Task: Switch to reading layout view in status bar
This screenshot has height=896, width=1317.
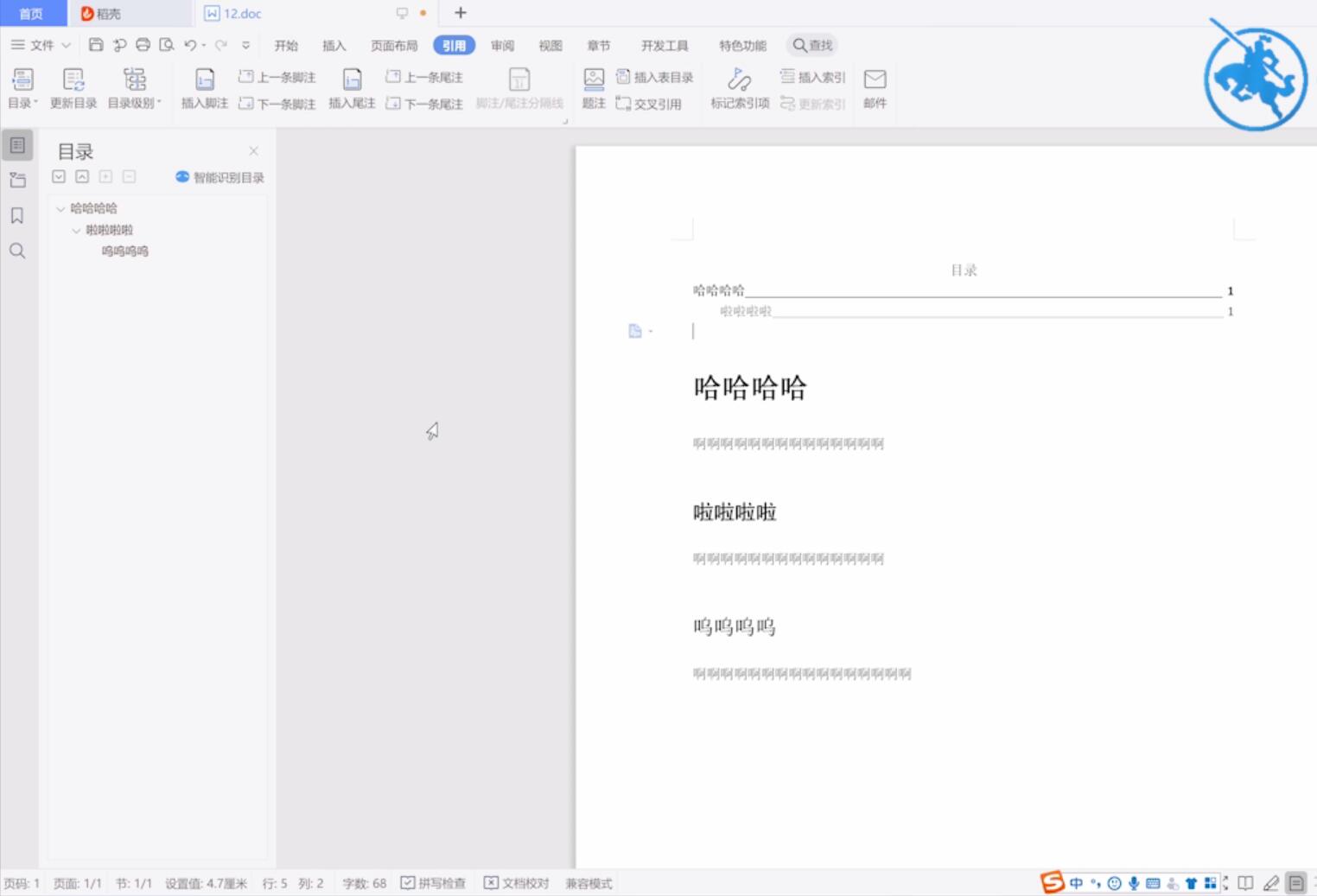Action: [x=1245, y=883]
